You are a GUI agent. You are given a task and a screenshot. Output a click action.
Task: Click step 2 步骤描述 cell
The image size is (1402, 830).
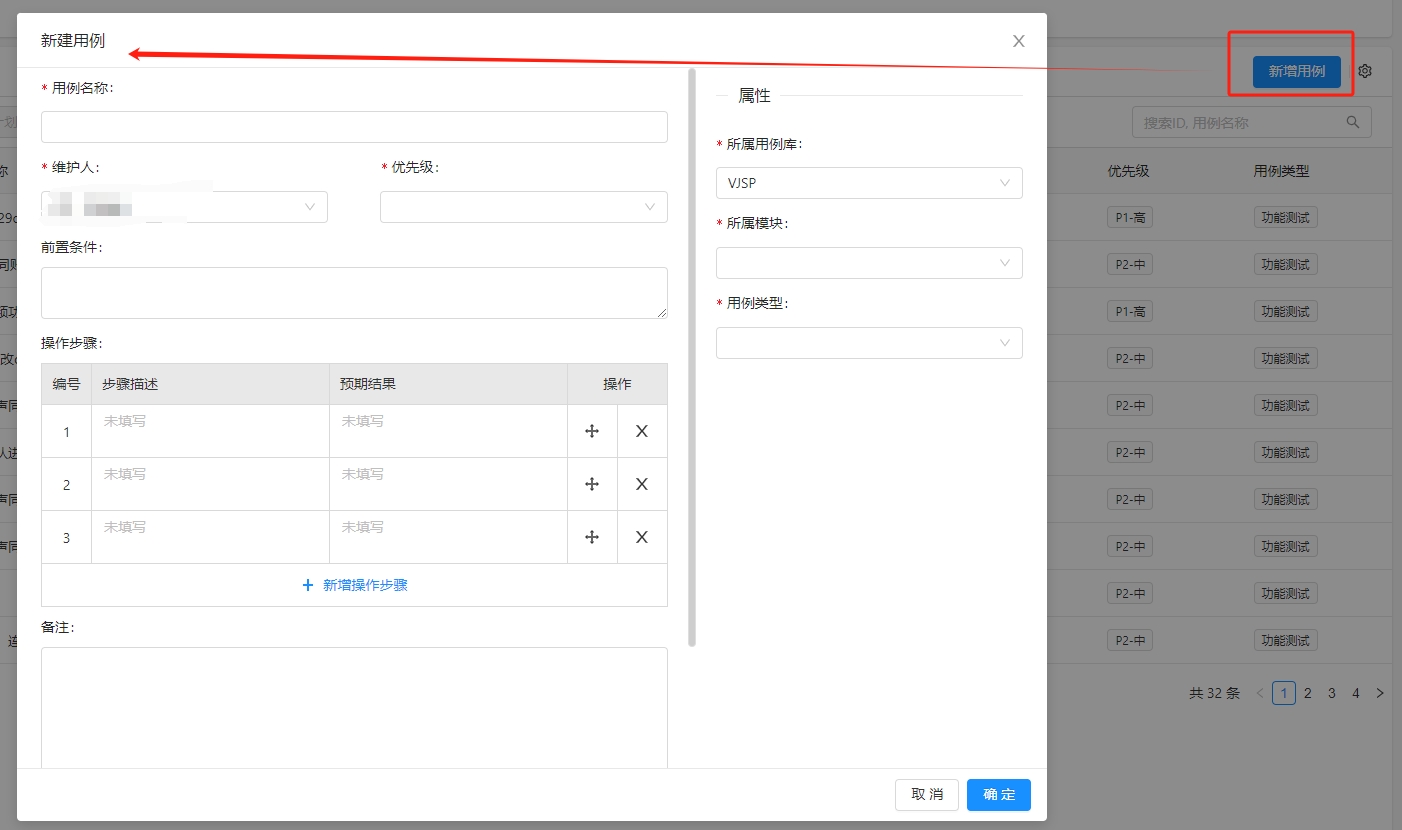click(x=210, y=484)
